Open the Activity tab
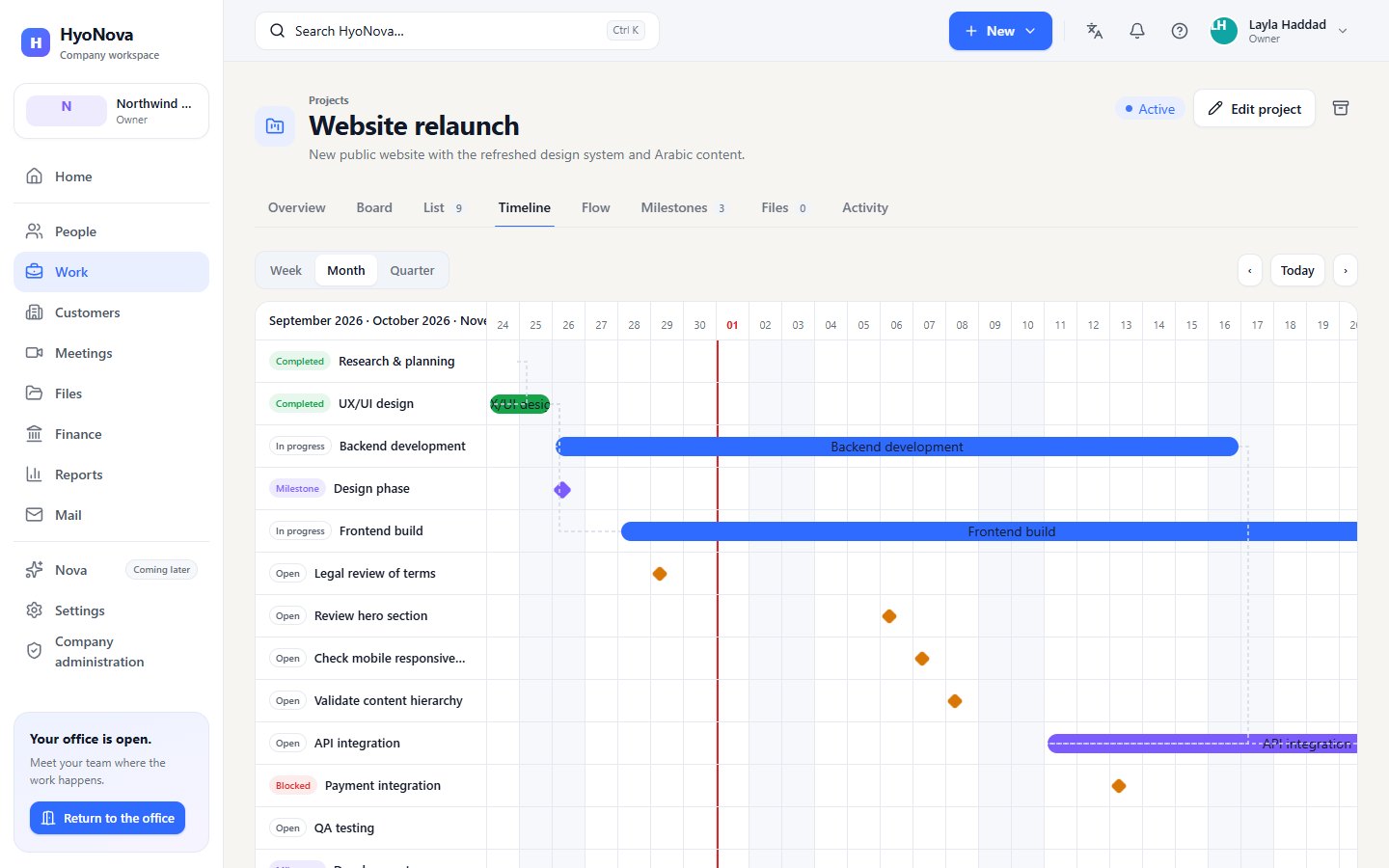 [865, 207]
